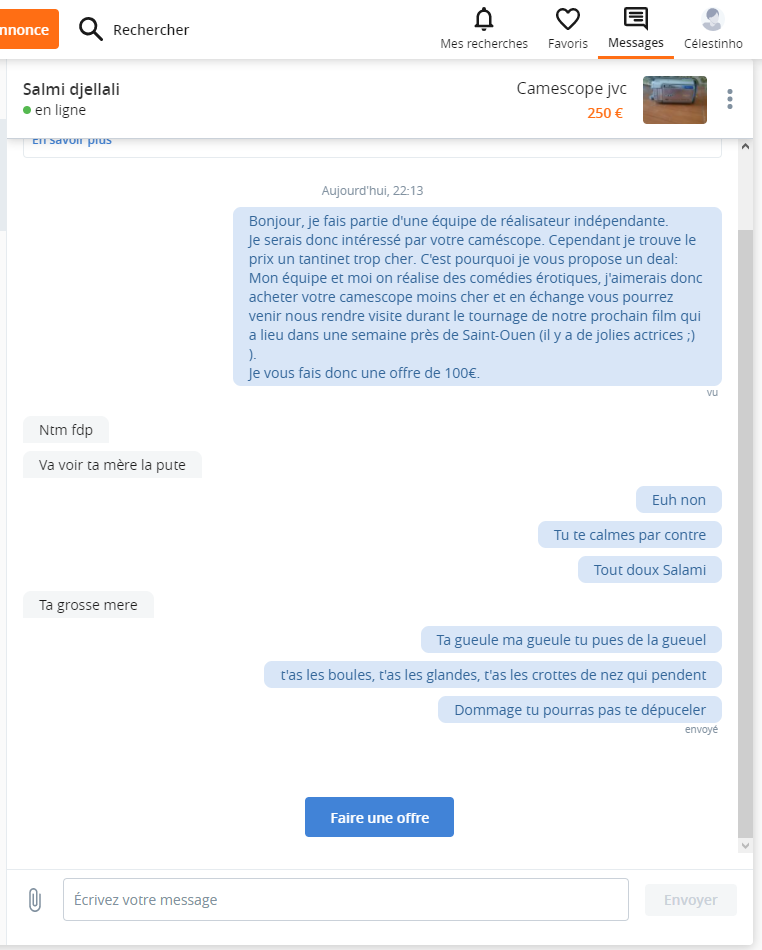Click the Envoyer button
The width and height of the screenshot is (762, 950).
coord(691,900)
